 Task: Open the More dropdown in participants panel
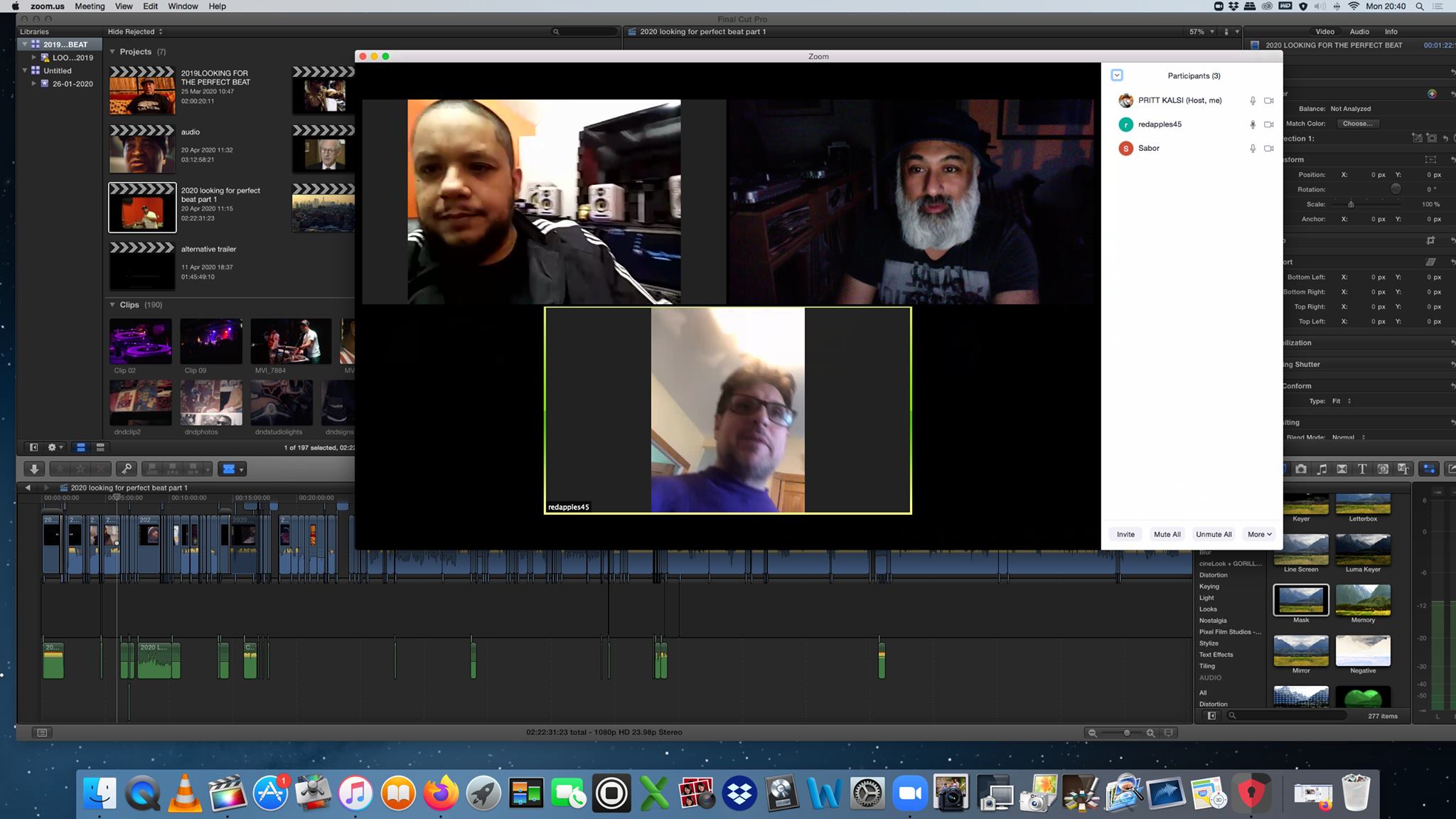coord(1259,535)
